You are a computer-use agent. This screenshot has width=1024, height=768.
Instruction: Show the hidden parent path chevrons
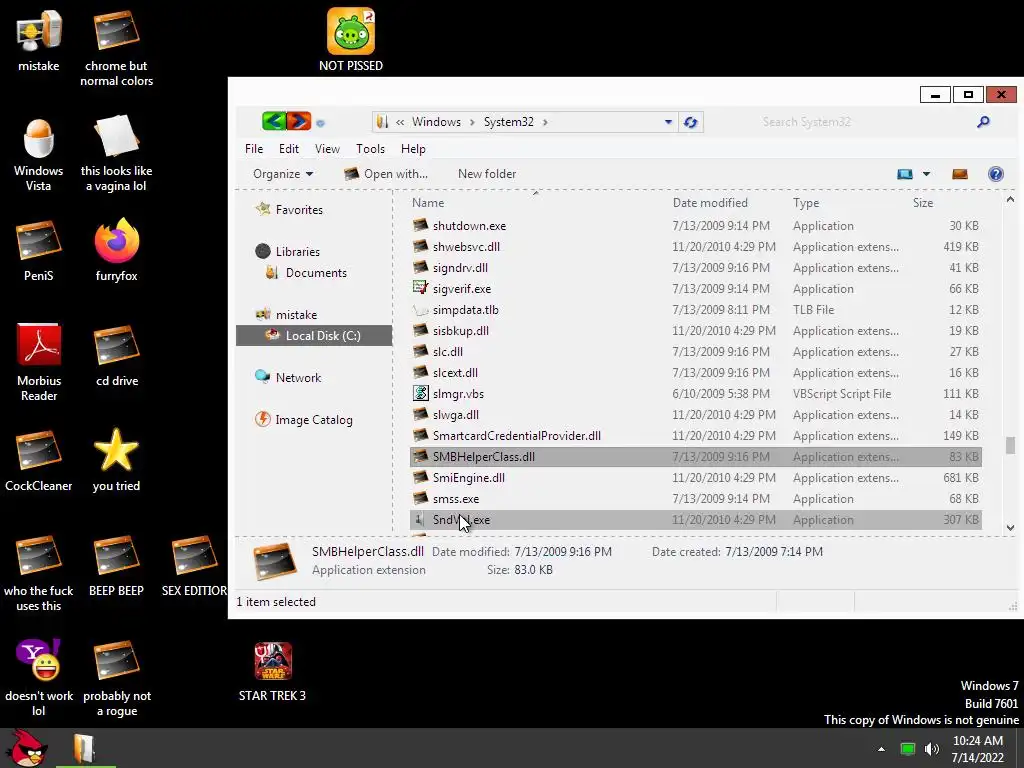point(400,122)
